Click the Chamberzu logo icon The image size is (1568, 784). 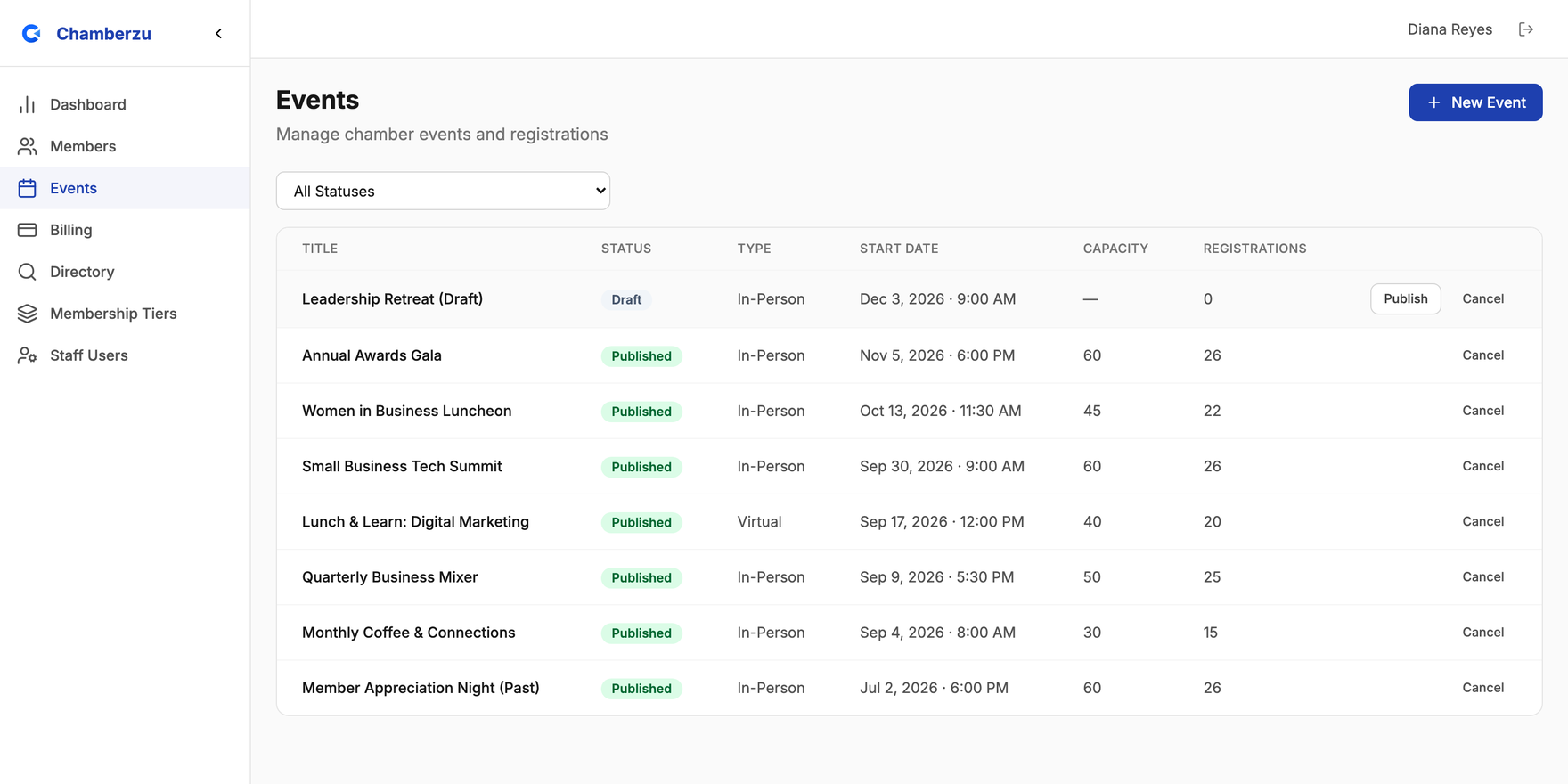(31, 33)
